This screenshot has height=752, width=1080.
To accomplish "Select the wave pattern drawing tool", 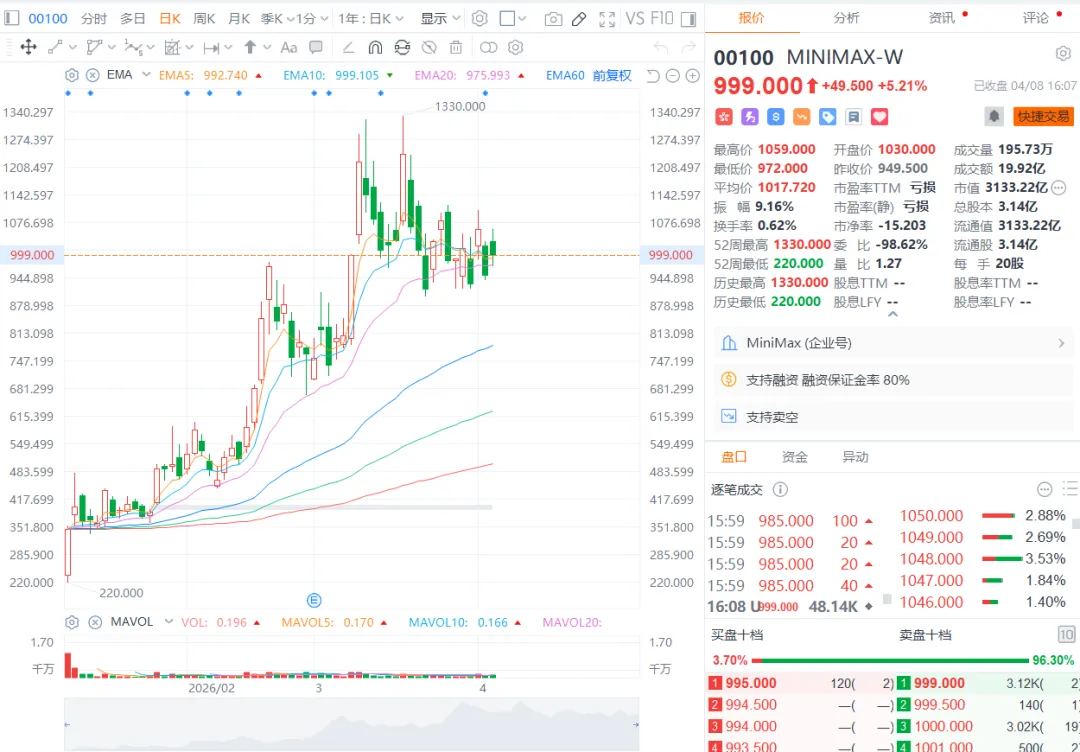I will coord(132,48).
